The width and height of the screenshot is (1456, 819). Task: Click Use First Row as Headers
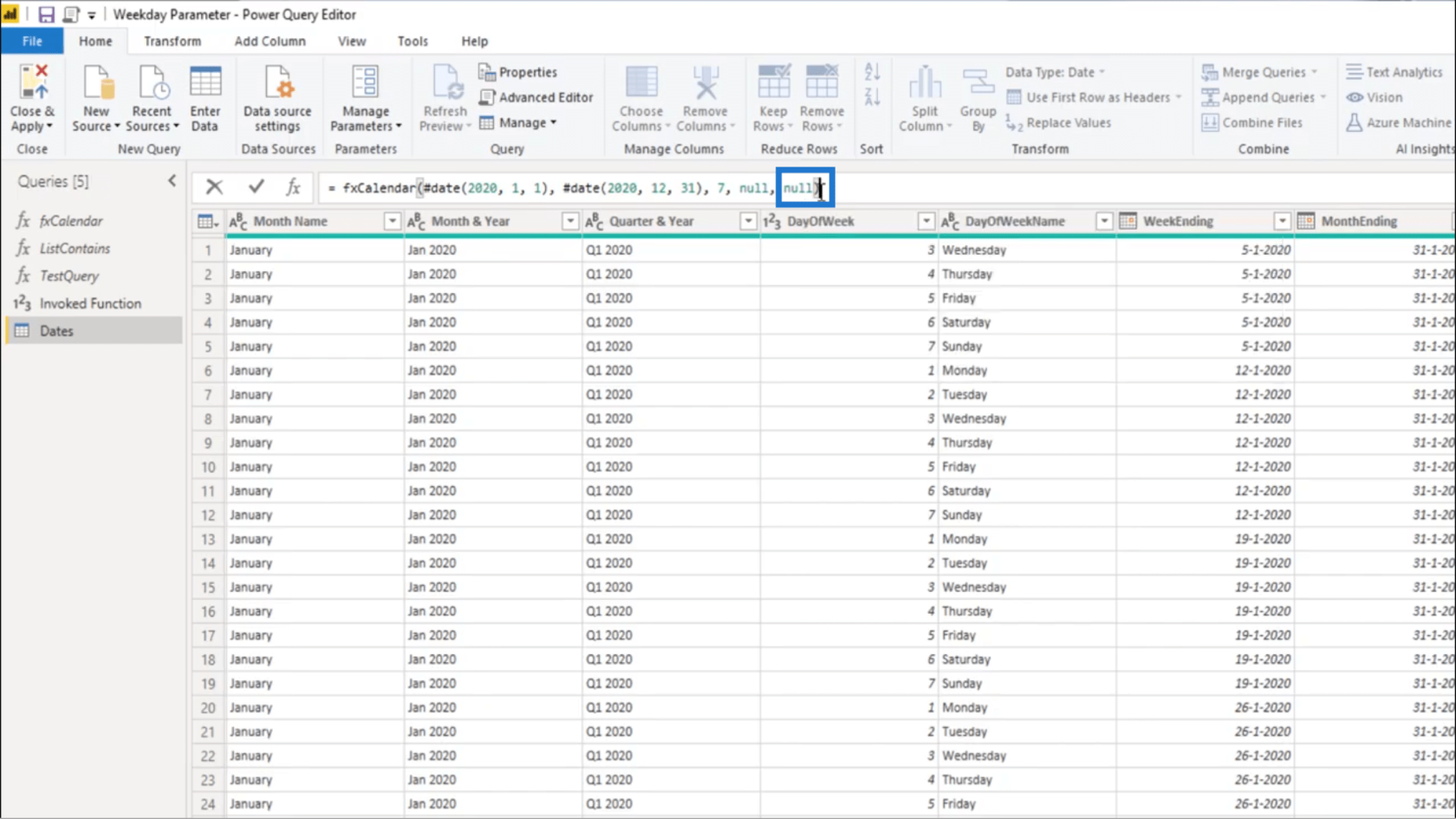pyautogui.click(x=1096, y=97)
